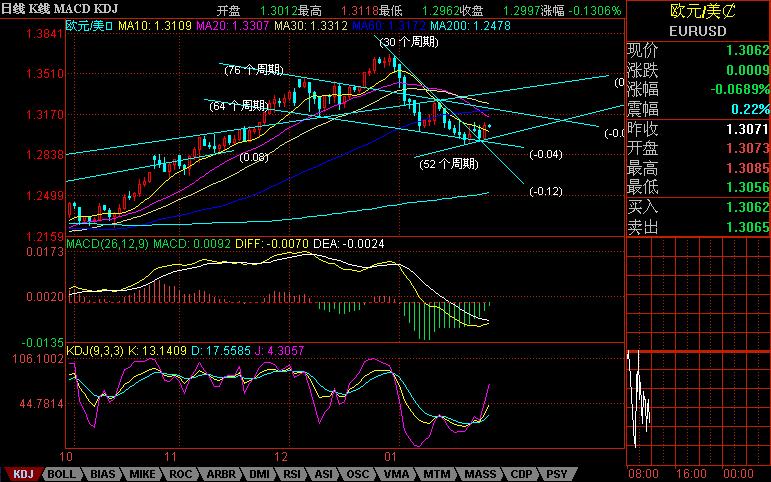Click the 买入 row value 1.3062

(747, 207)
